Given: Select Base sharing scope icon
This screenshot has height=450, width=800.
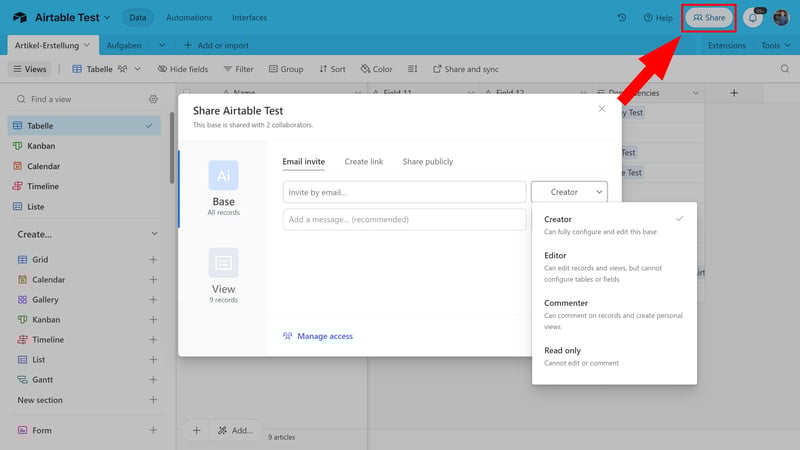Looking at the screenshot, I should click(223, 175).
